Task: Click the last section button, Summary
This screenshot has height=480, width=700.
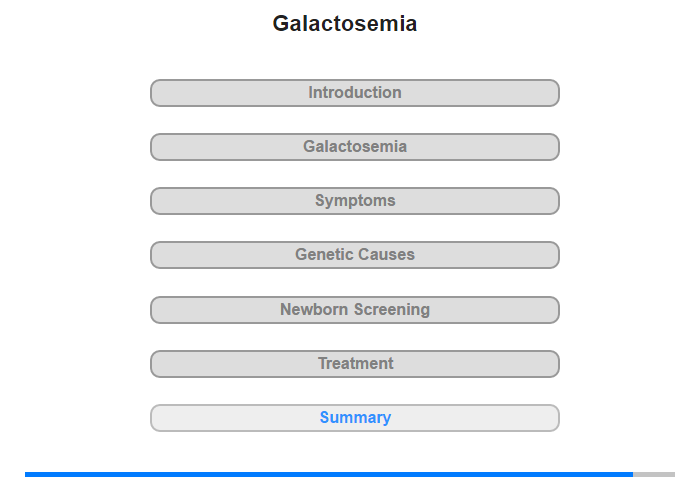Action: [355, 418]
